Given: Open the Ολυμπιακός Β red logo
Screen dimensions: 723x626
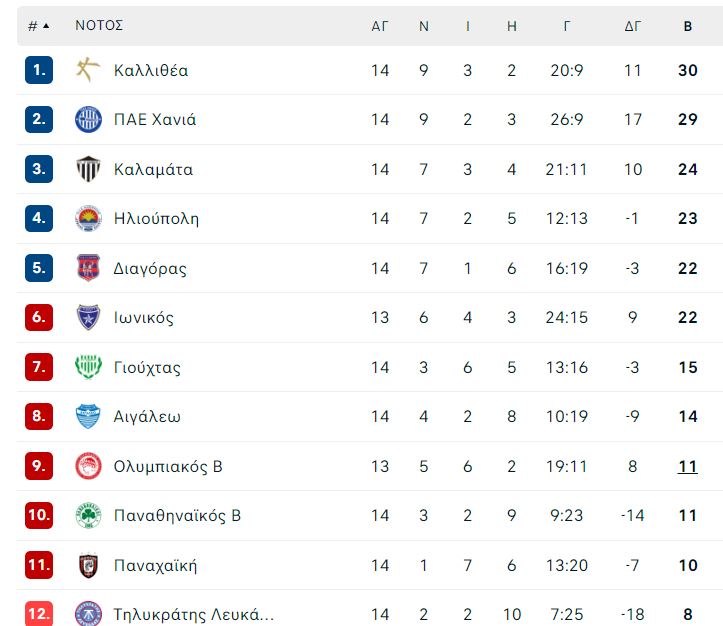Looking at the screenshot, I should (88, 466).
